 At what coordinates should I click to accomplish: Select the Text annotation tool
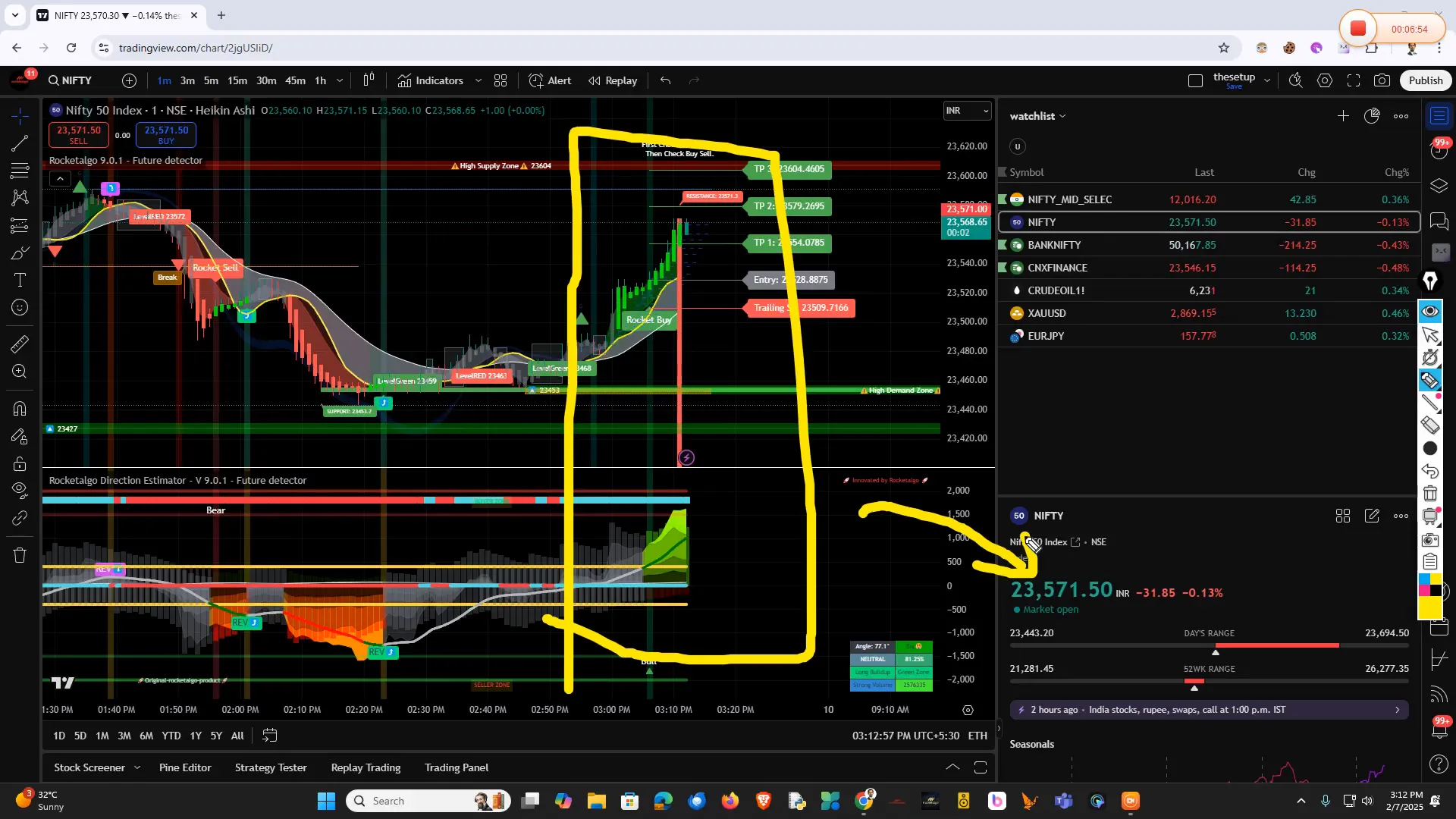click(x=19, y=280)
